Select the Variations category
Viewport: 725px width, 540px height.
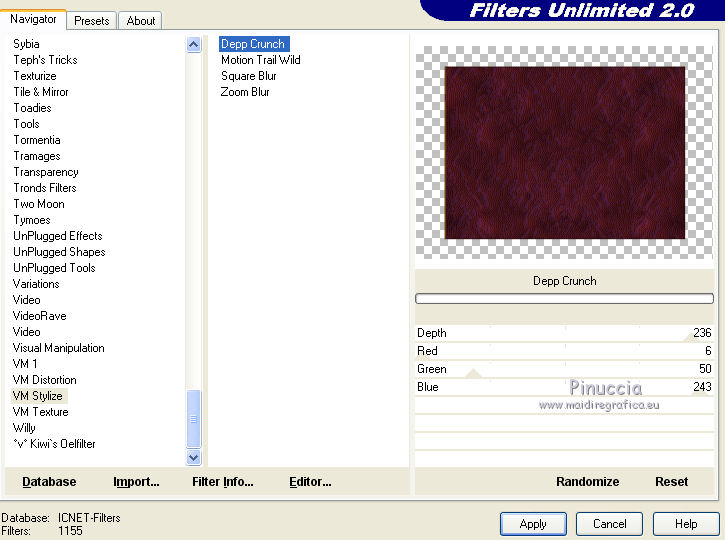(36, 284)
